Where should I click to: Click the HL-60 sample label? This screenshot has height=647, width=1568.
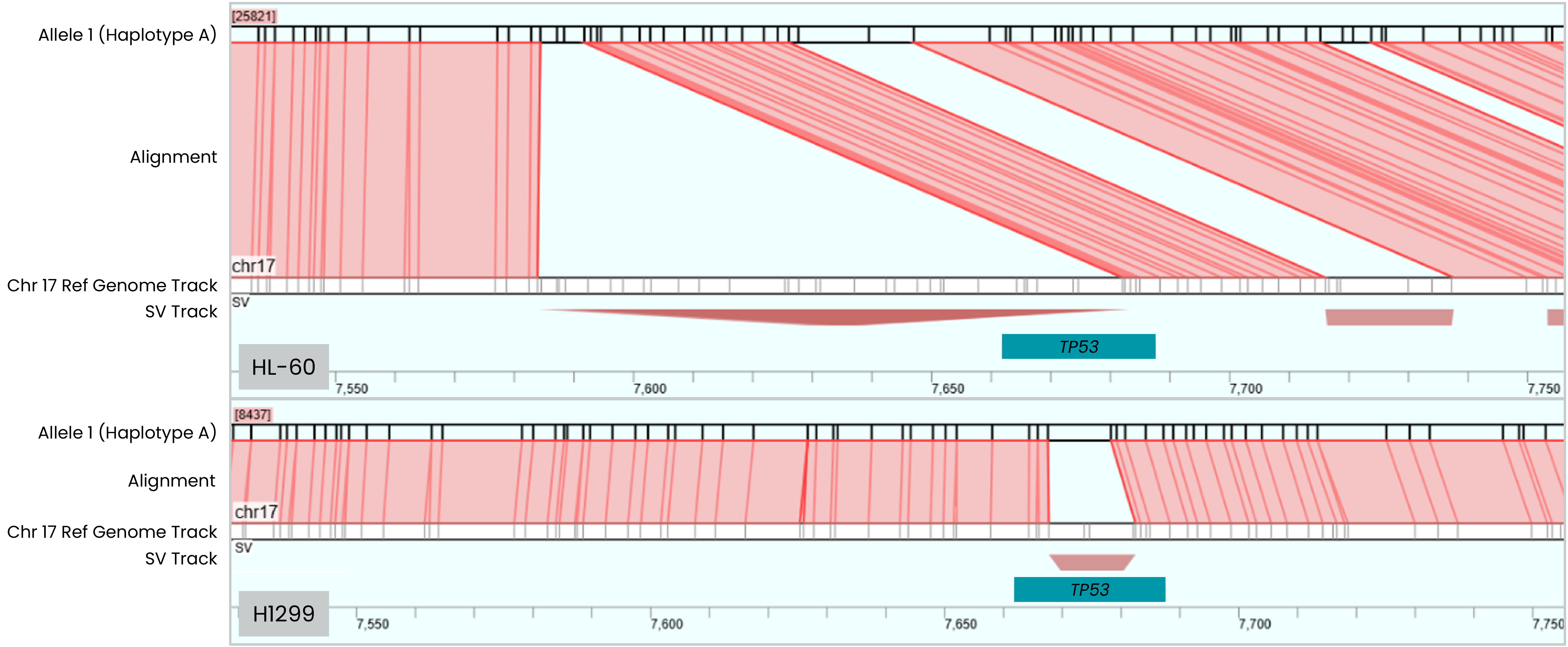pos(284,367)
